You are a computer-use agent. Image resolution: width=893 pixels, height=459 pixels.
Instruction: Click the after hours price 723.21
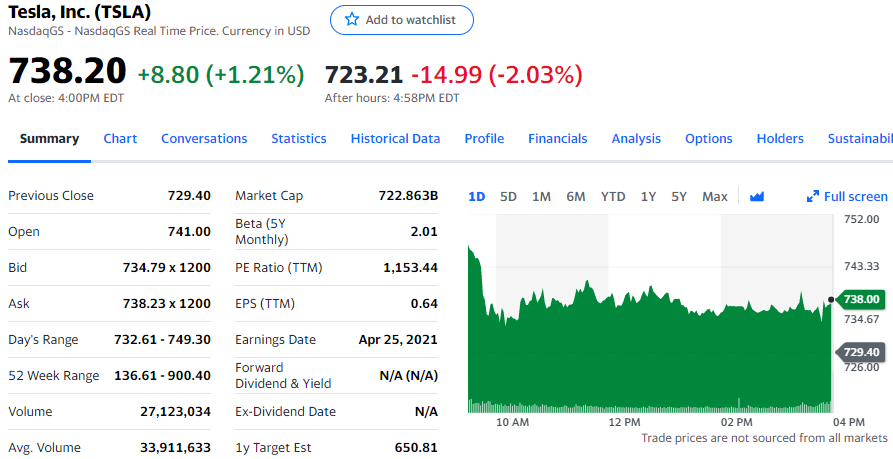363,75
